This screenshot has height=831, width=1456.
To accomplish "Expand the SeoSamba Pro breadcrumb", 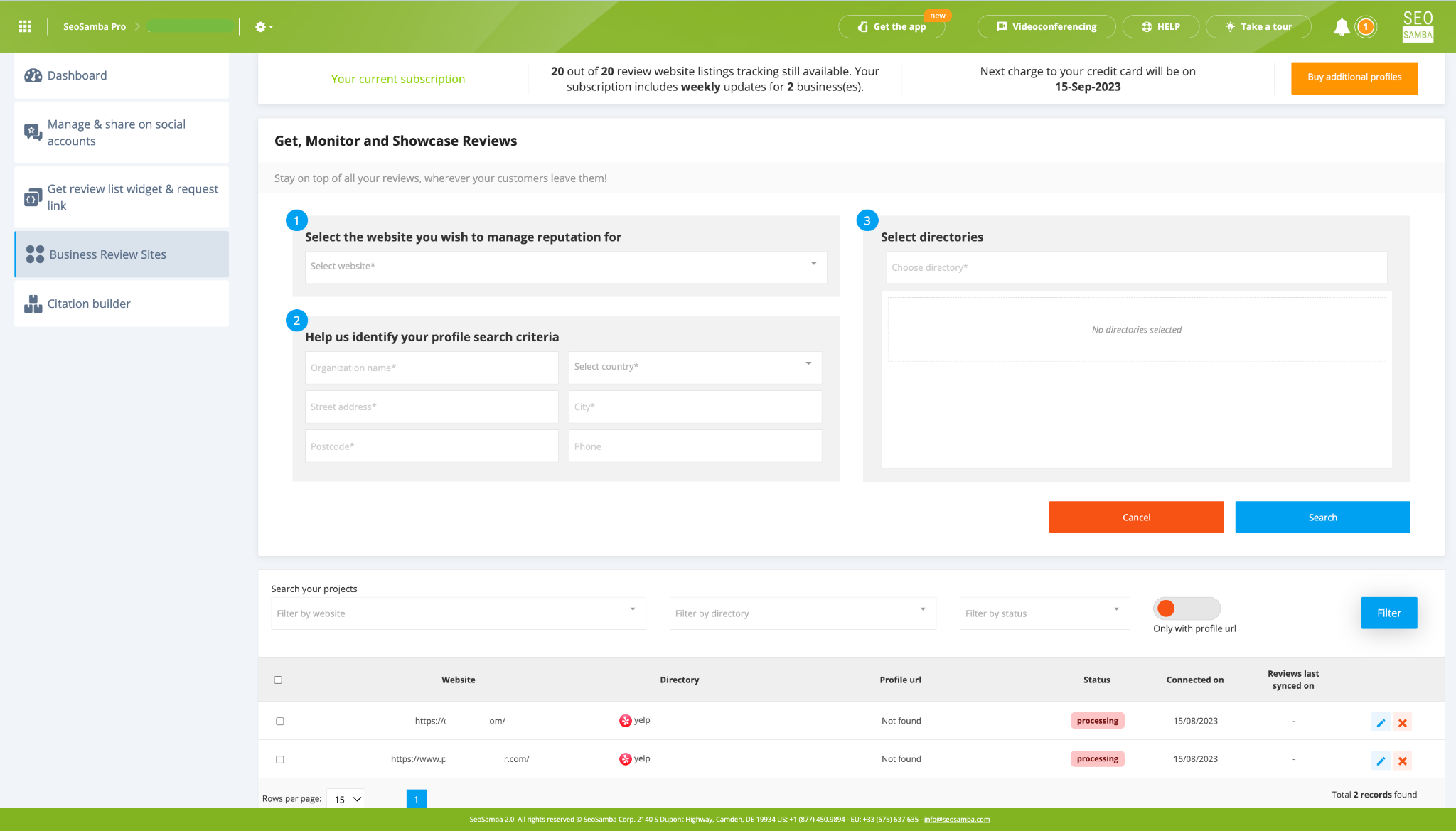I will [x=95, y=26].
